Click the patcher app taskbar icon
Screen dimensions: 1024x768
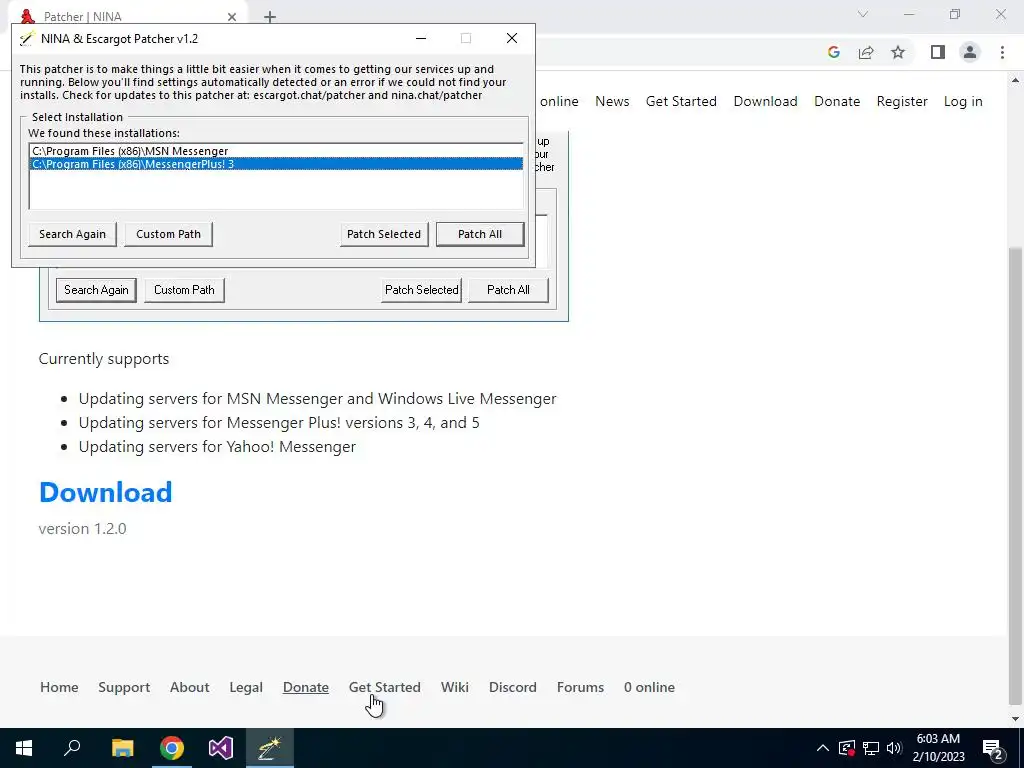pos(270,748)
